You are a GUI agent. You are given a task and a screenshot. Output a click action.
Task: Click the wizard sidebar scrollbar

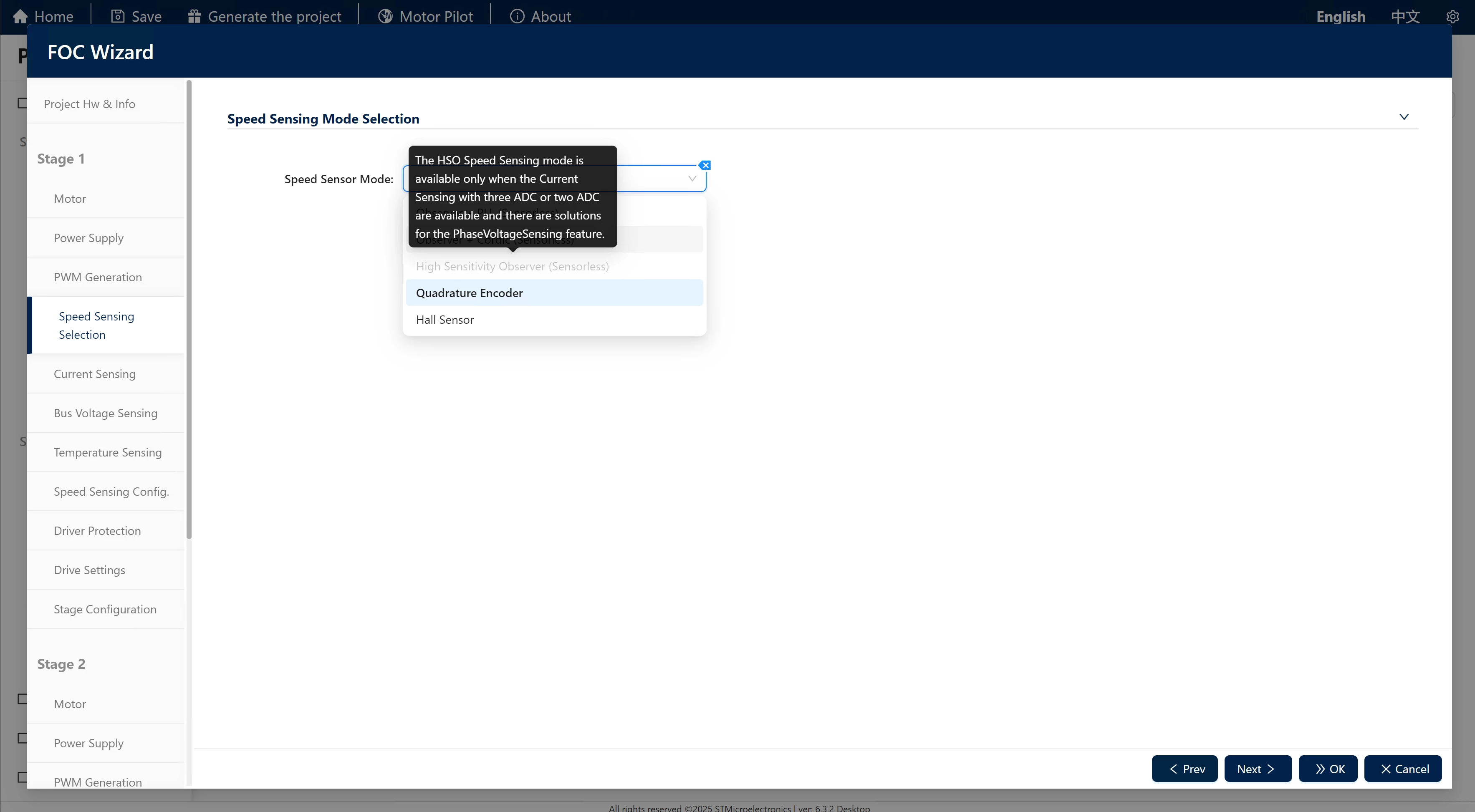(x=189, y=309)
